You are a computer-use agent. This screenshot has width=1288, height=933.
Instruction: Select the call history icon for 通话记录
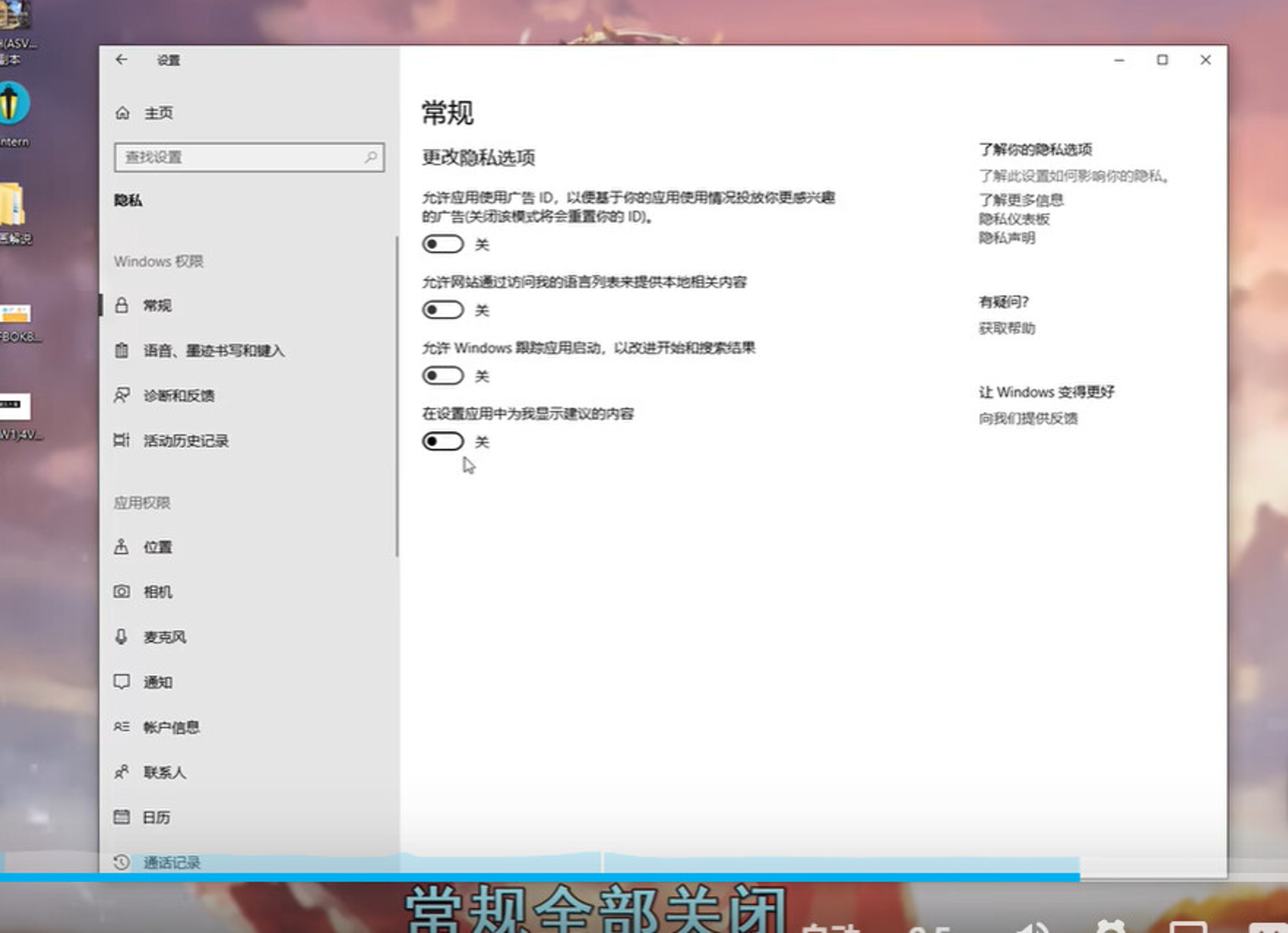pyautogui.click(x=122, y=862)
